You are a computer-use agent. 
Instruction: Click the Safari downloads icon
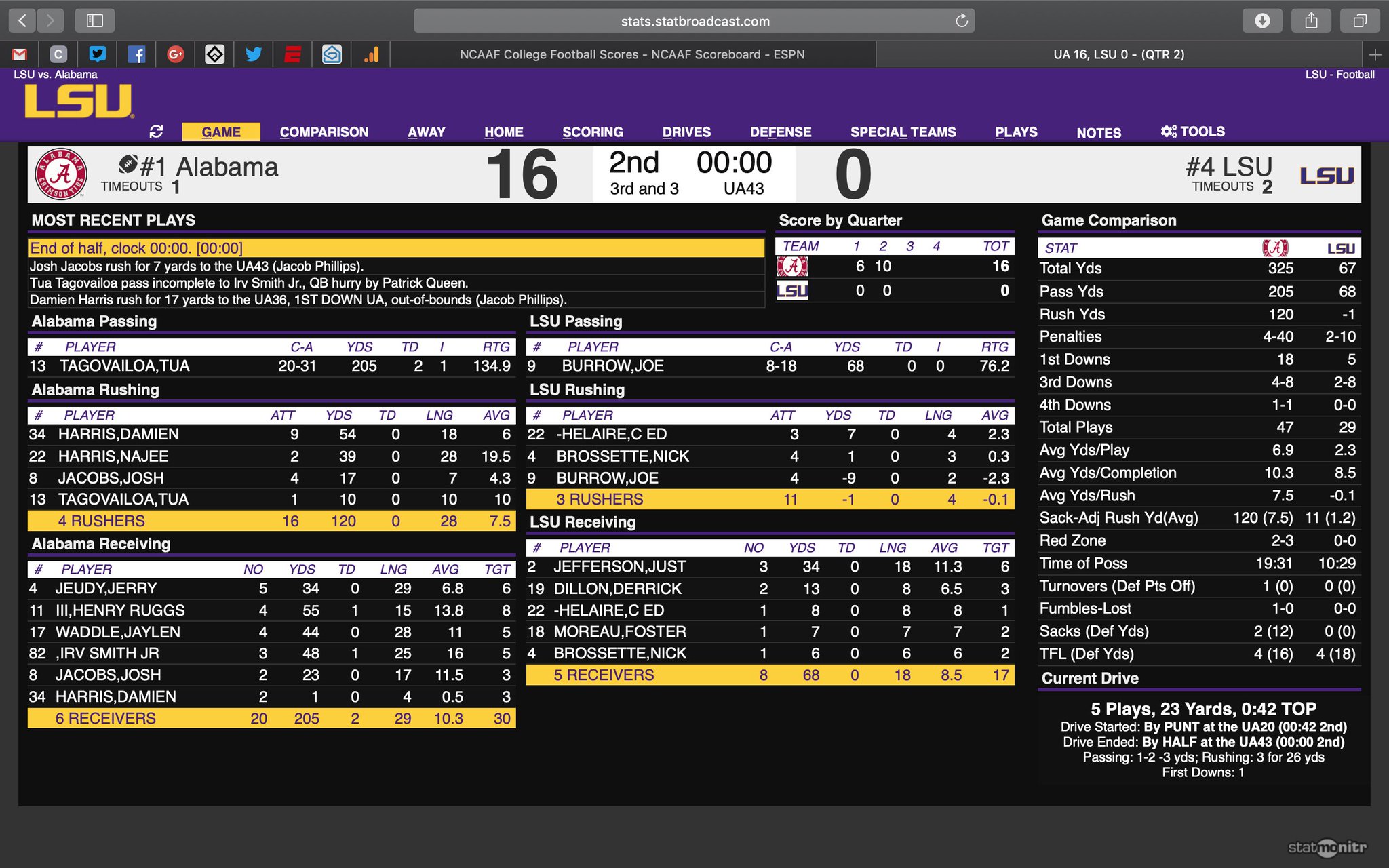(x=1262, y=21)
